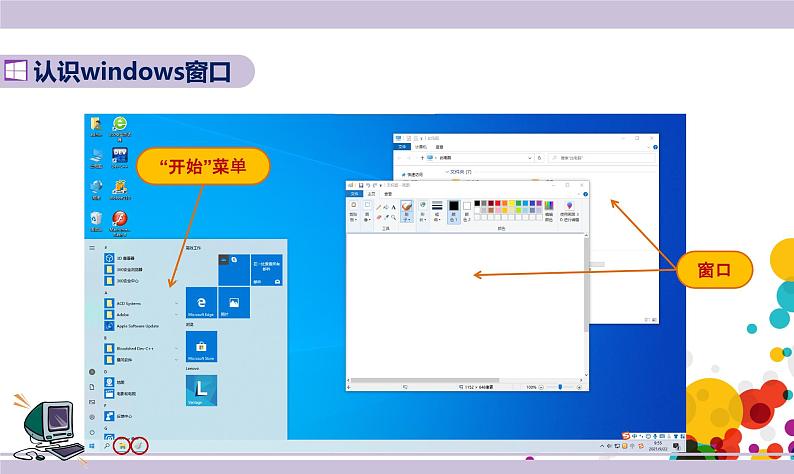Click the hamburger menu in Start menu
The image size is (794, 474).
pyautogui.click(x=92, y=248)
